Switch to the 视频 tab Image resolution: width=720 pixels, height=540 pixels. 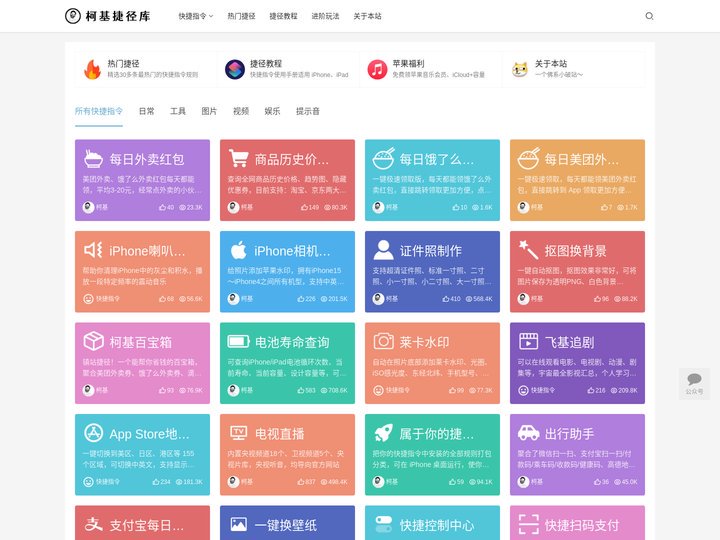(241, 111)
